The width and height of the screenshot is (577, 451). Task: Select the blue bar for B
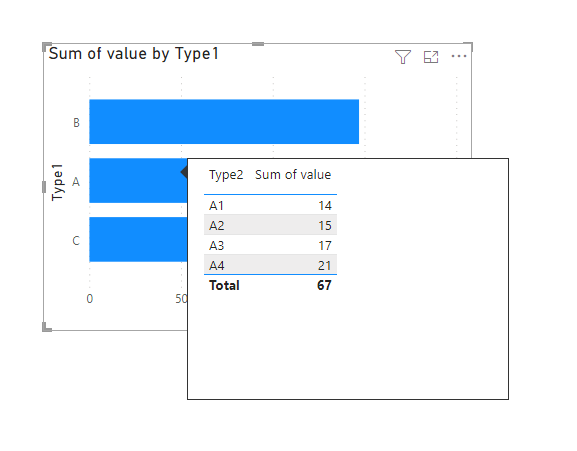(224, 121)
